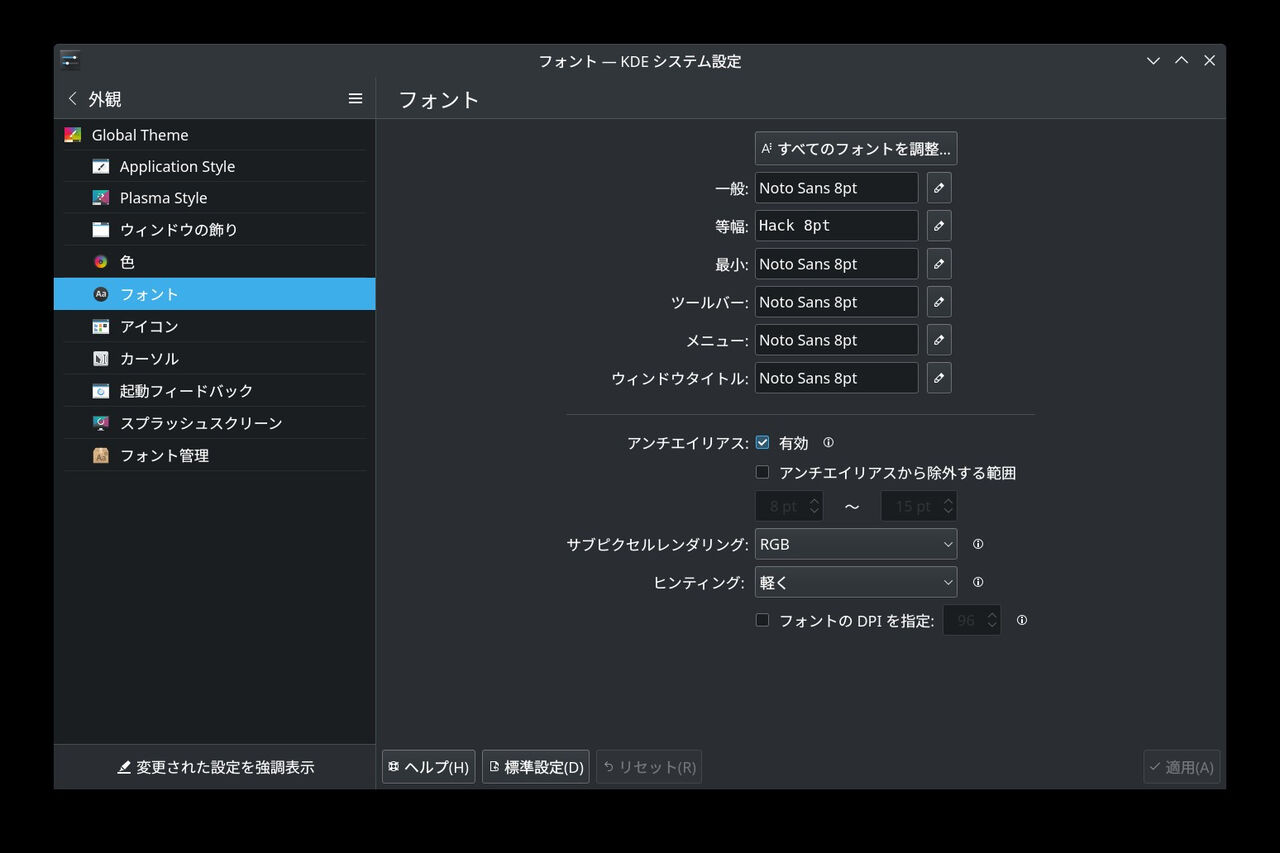The image size is (1280, 853).
Task: Select 起動フィードバック in the sidebar
Action: (100, 390)
